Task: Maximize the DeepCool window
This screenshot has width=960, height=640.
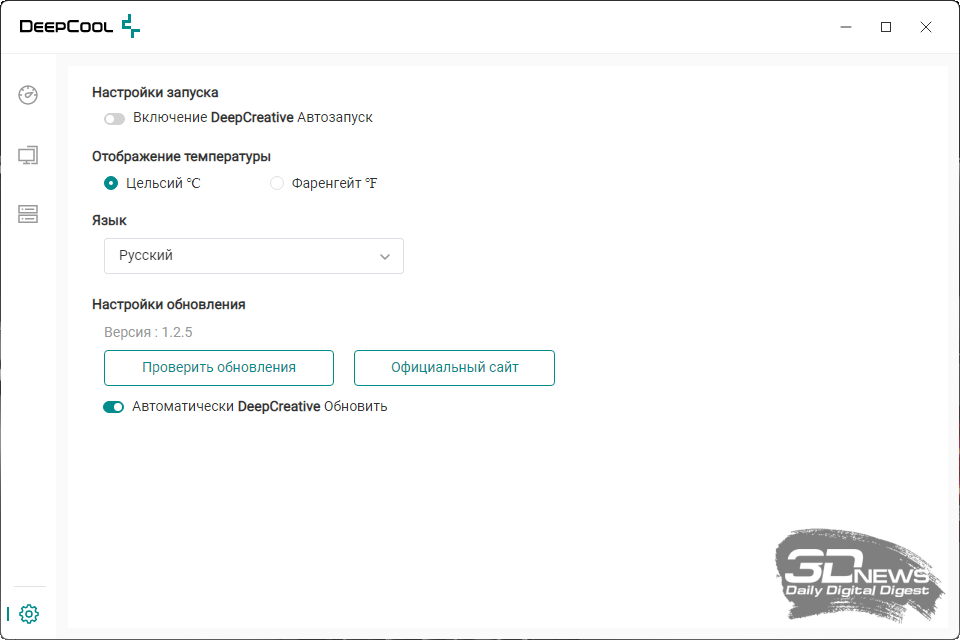Action: point(886,27)
